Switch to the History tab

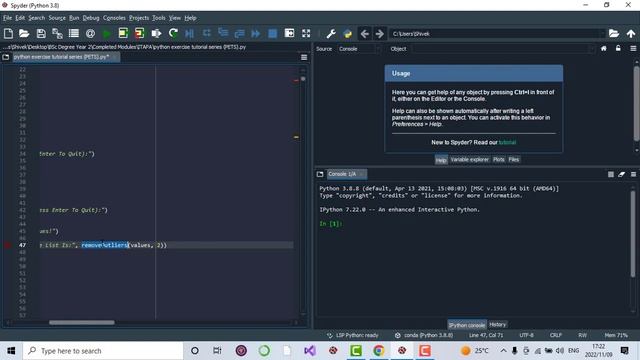(498, 324)
